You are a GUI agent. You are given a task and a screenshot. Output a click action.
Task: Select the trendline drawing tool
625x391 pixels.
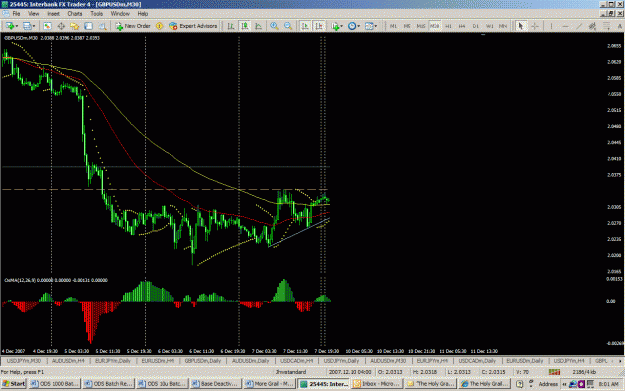[x=579, y=26]
